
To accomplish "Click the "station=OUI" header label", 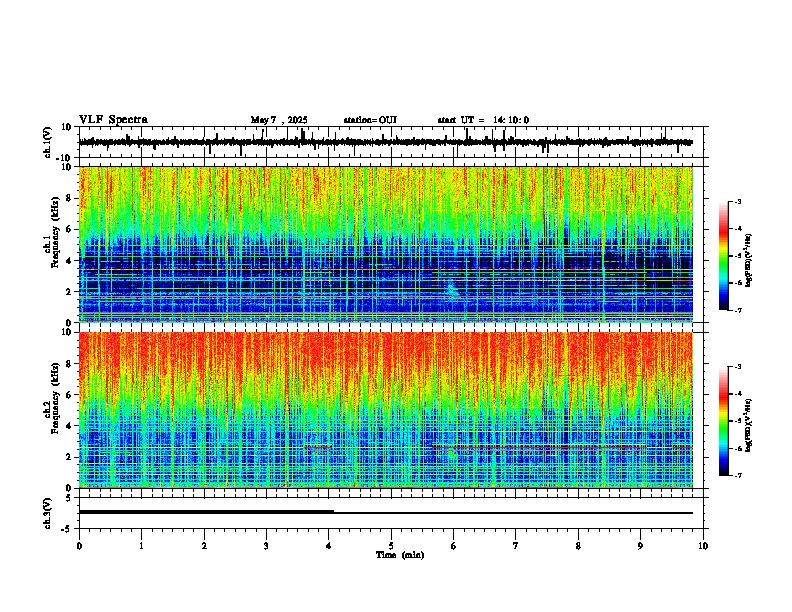I will pyautogui.click(x=370, y=120).
